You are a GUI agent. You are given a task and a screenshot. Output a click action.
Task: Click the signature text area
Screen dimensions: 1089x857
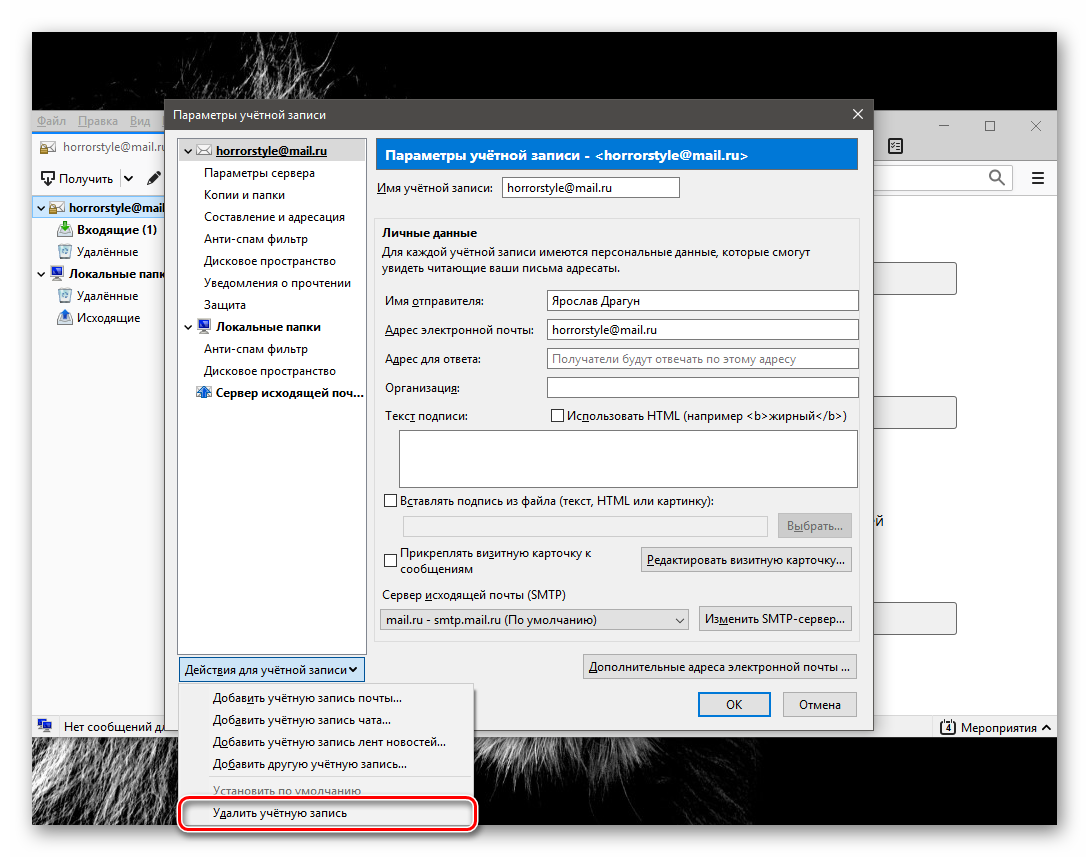[629, 459]
